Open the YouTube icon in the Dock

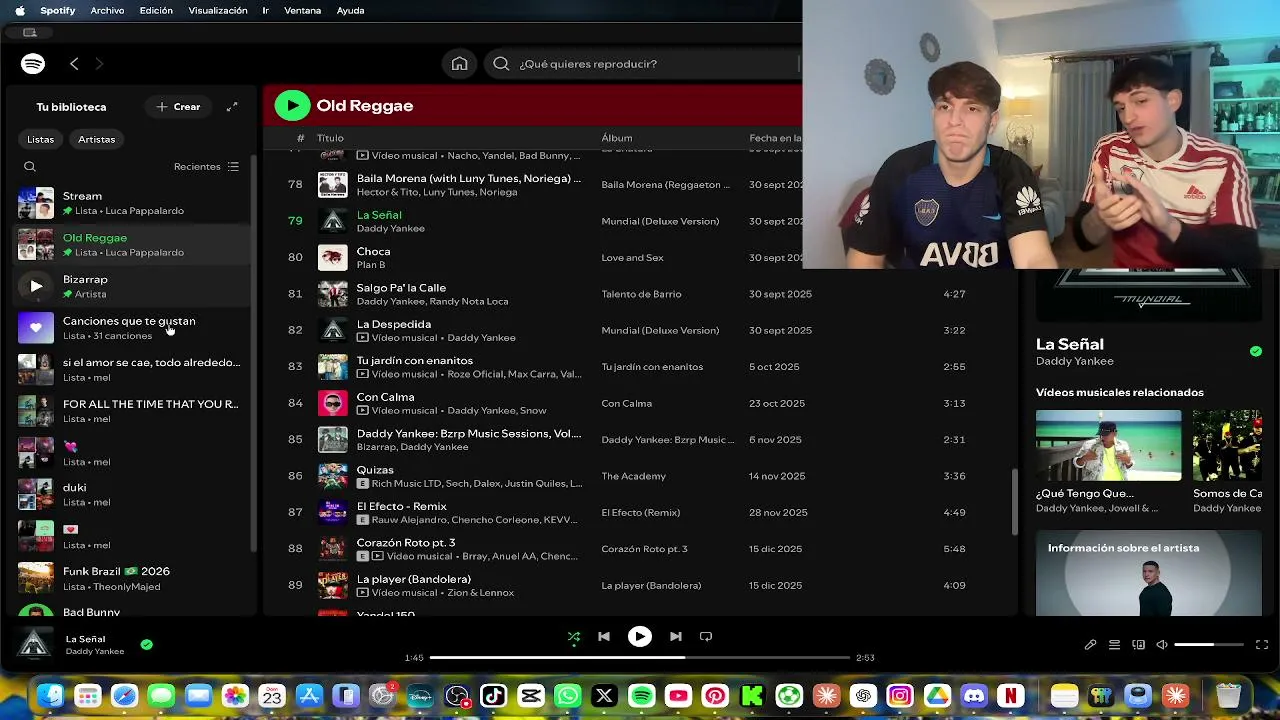678,695
